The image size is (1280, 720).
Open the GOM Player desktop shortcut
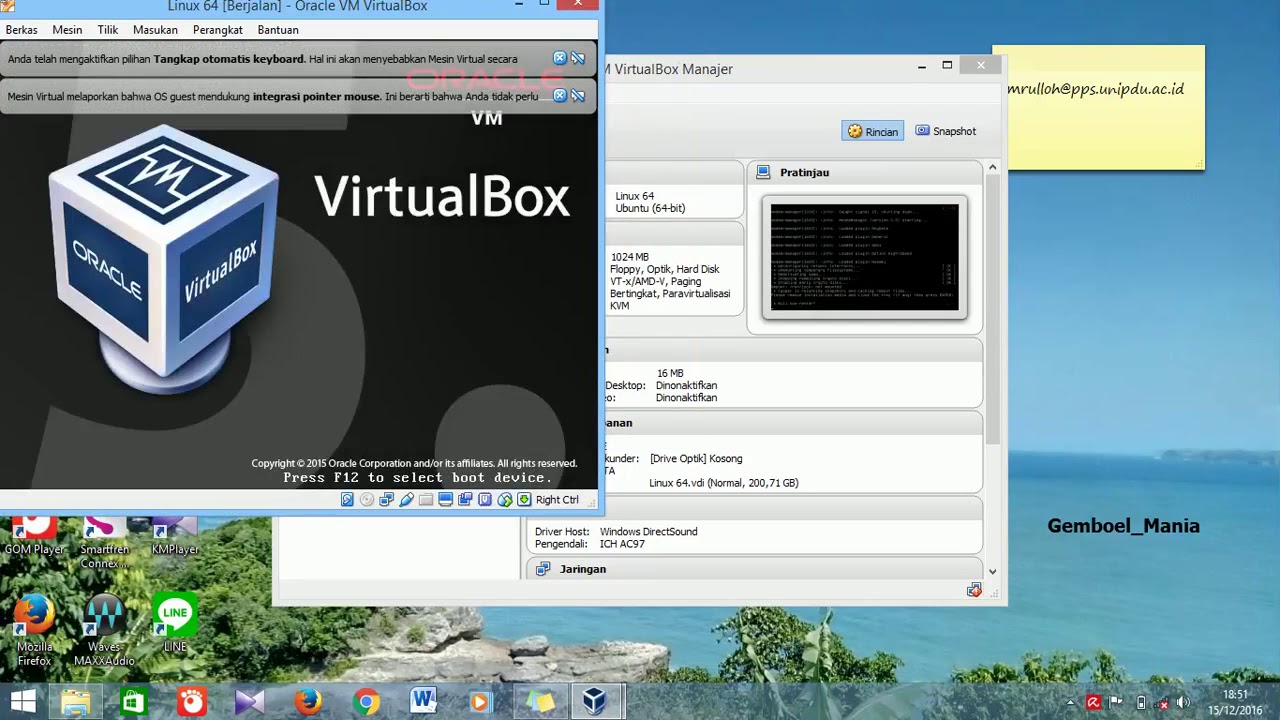tap(34, 534)
